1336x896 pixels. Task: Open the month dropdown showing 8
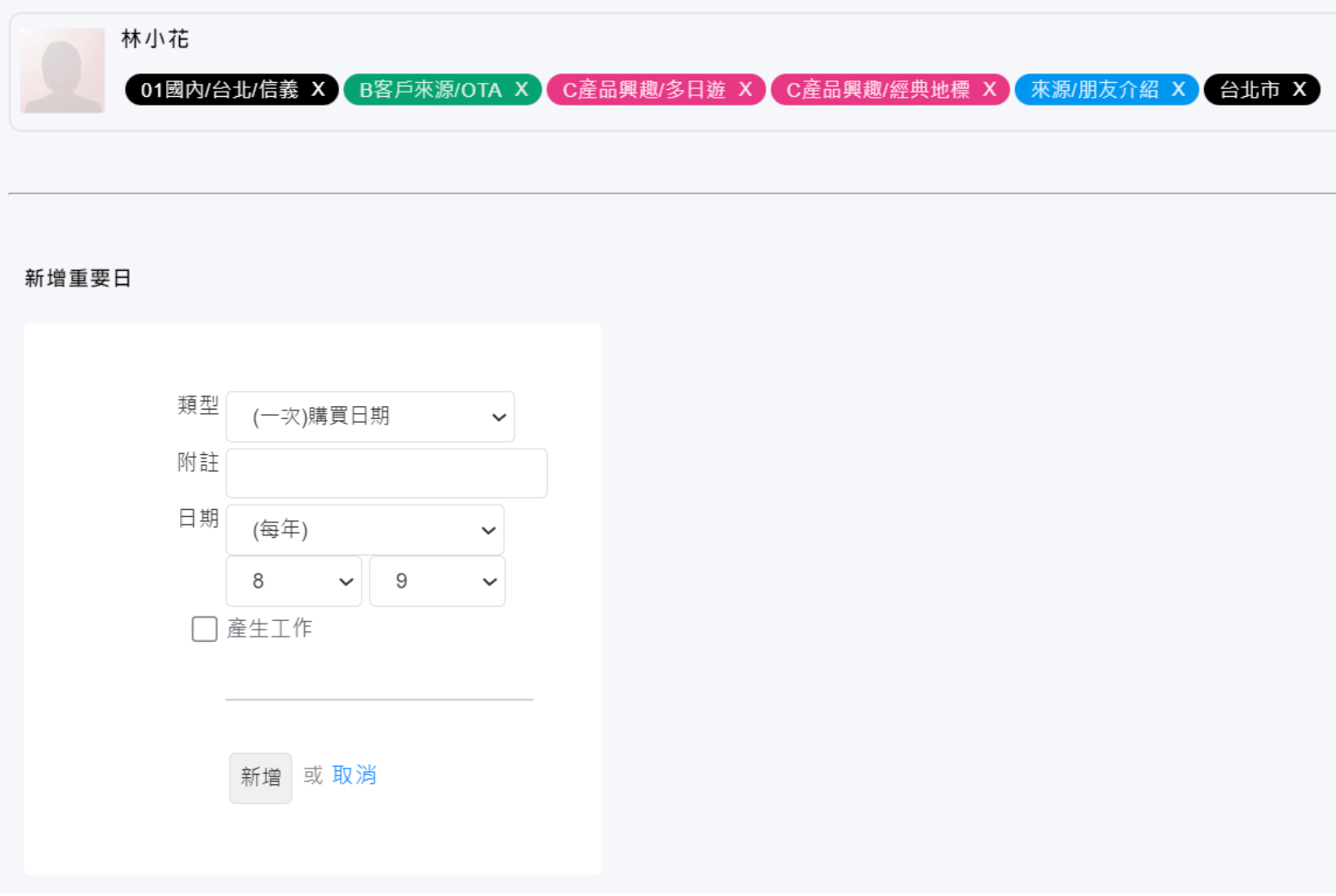tap(294, 582)
